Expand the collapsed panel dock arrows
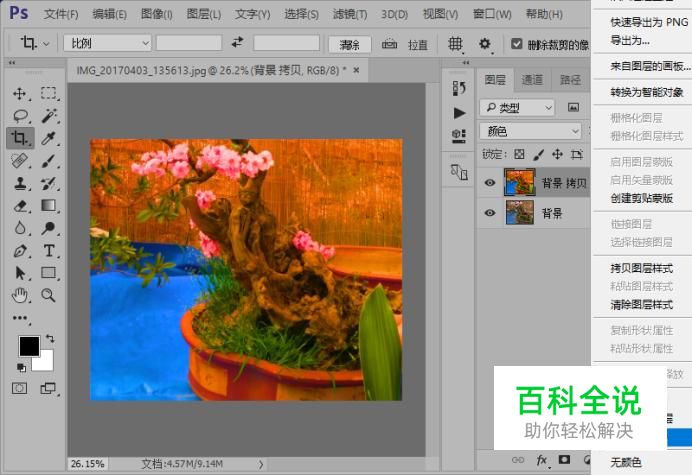This screenshot has width=692, height=475. (466, 62)
